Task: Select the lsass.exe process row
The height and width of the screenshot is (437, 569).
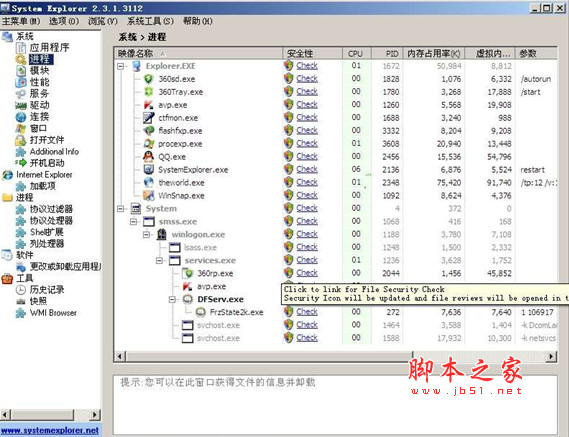Action: 336,248
